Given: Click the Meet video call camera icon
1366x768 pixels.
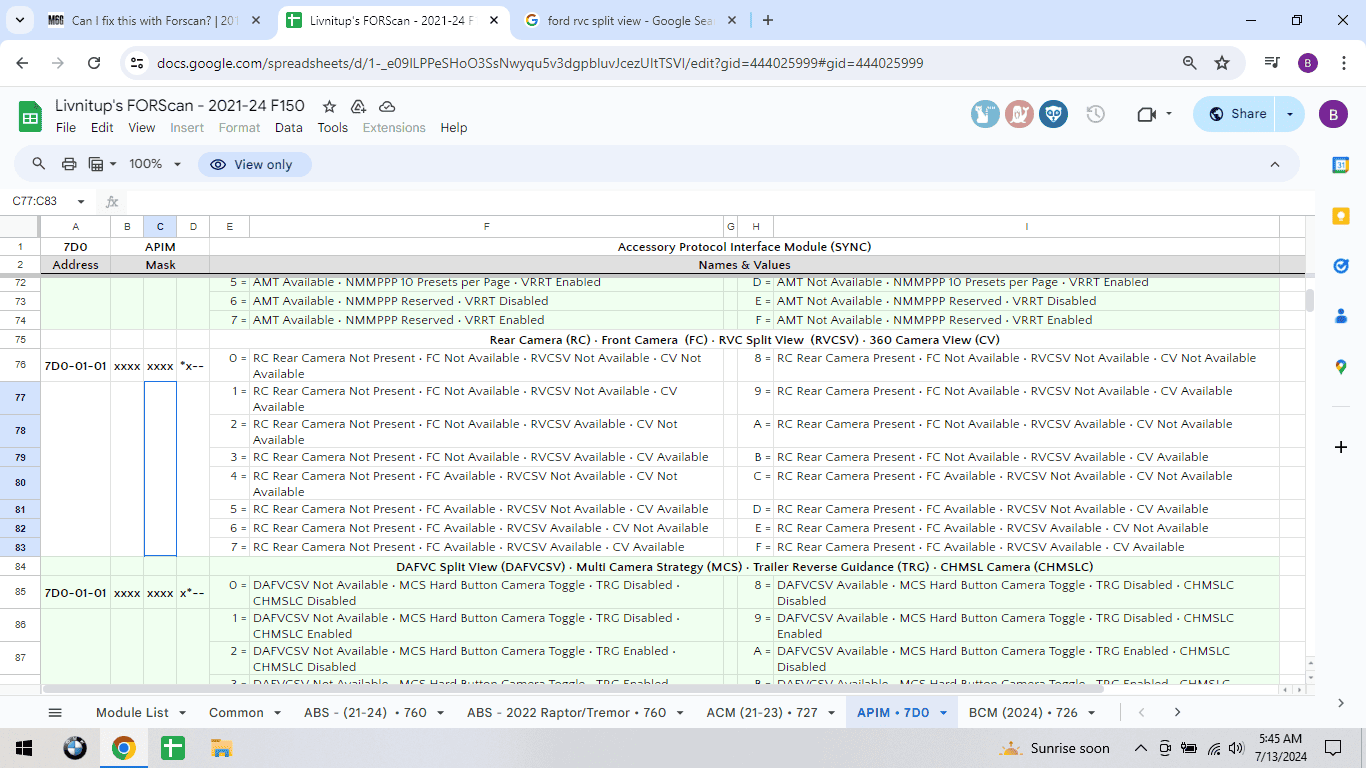Looking at the screenshot, I should point(1147,114).
